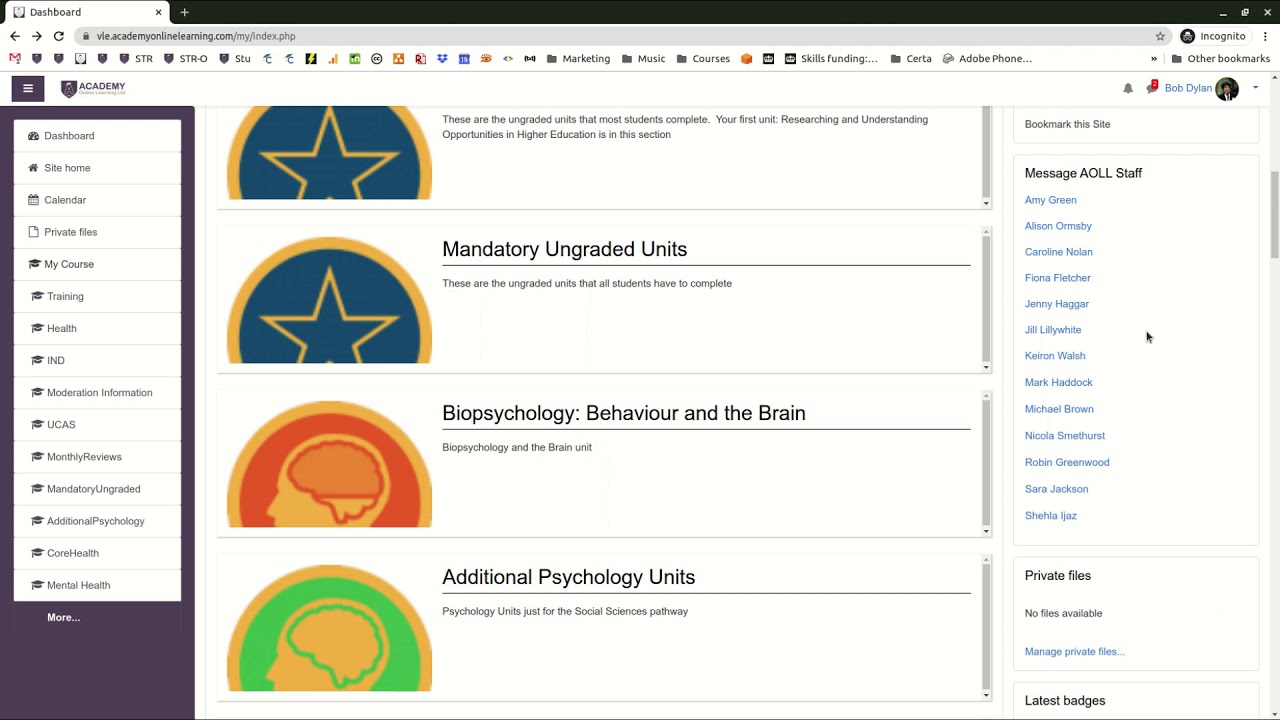Click Bob Dylan's profile picture
Viewport: 1280px width, 720px height.
[x=1227, y=88]
